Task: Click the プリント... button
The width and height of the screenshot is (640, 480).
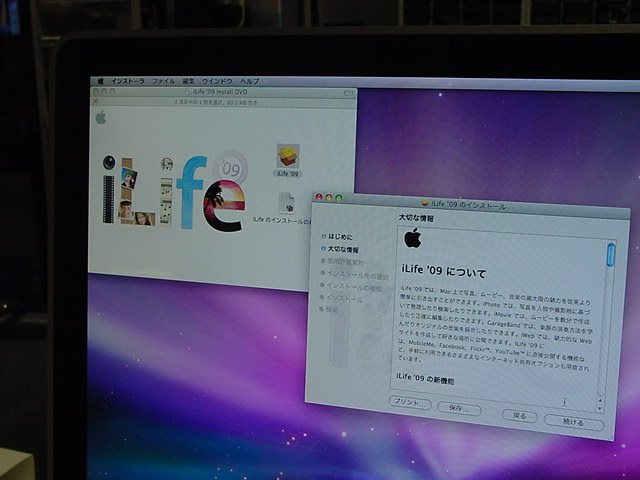Action: click(409, 403)
